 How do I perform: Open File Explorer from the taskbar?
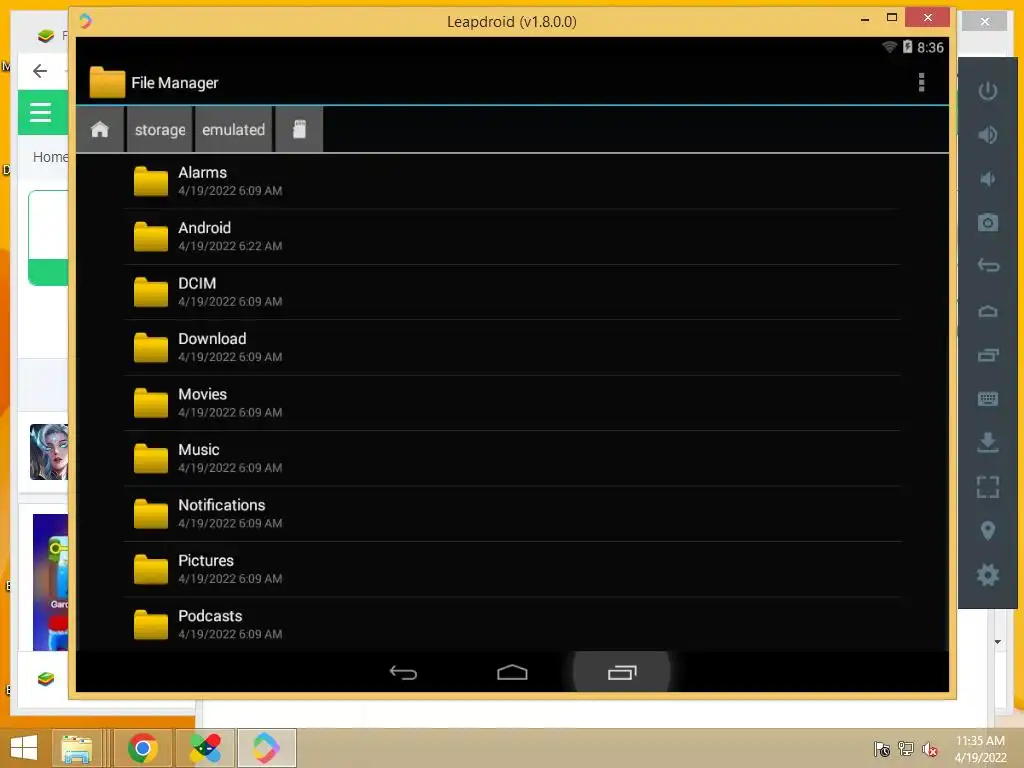[76, 748]
